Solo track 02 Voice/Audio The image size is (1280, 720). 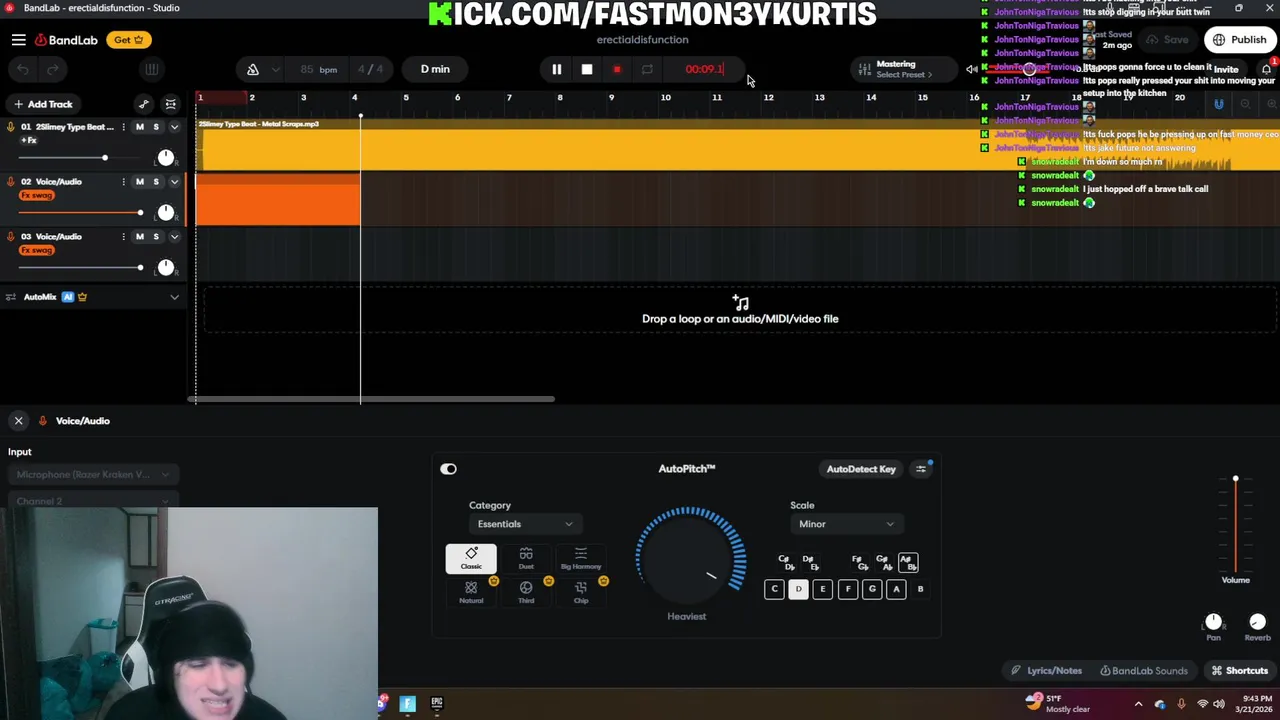point(156,182)
